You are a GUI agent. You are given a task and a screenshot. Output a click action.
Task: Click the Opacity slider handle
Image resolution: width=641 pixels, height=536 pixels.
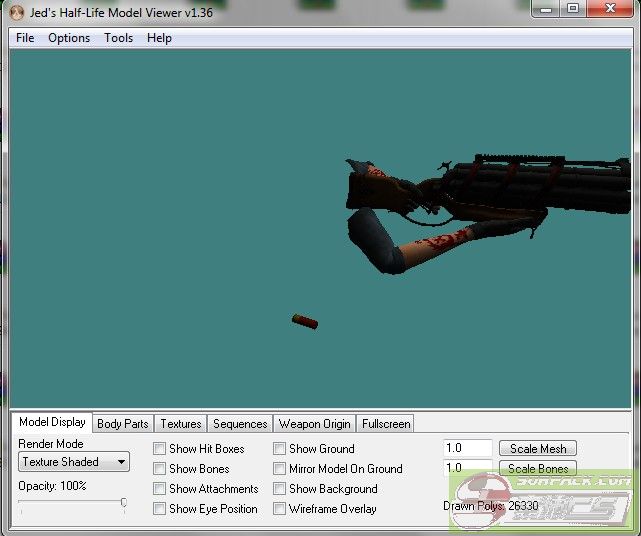124,503
